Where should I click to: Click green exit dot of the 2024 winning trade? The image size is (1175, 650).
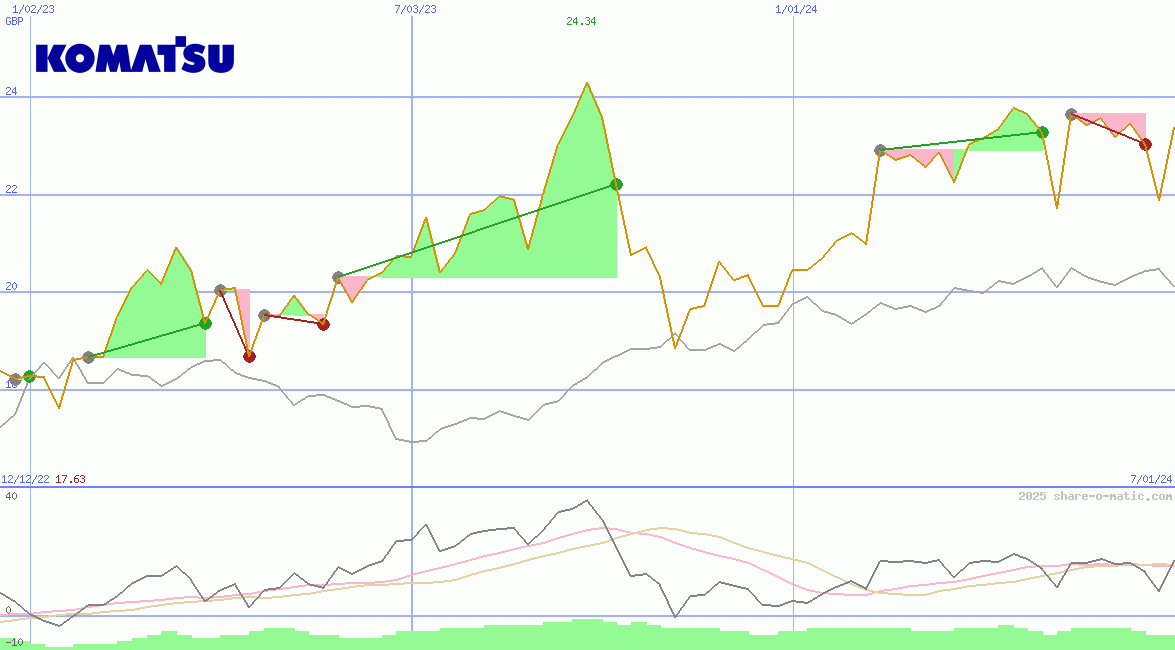(1042, 132)
